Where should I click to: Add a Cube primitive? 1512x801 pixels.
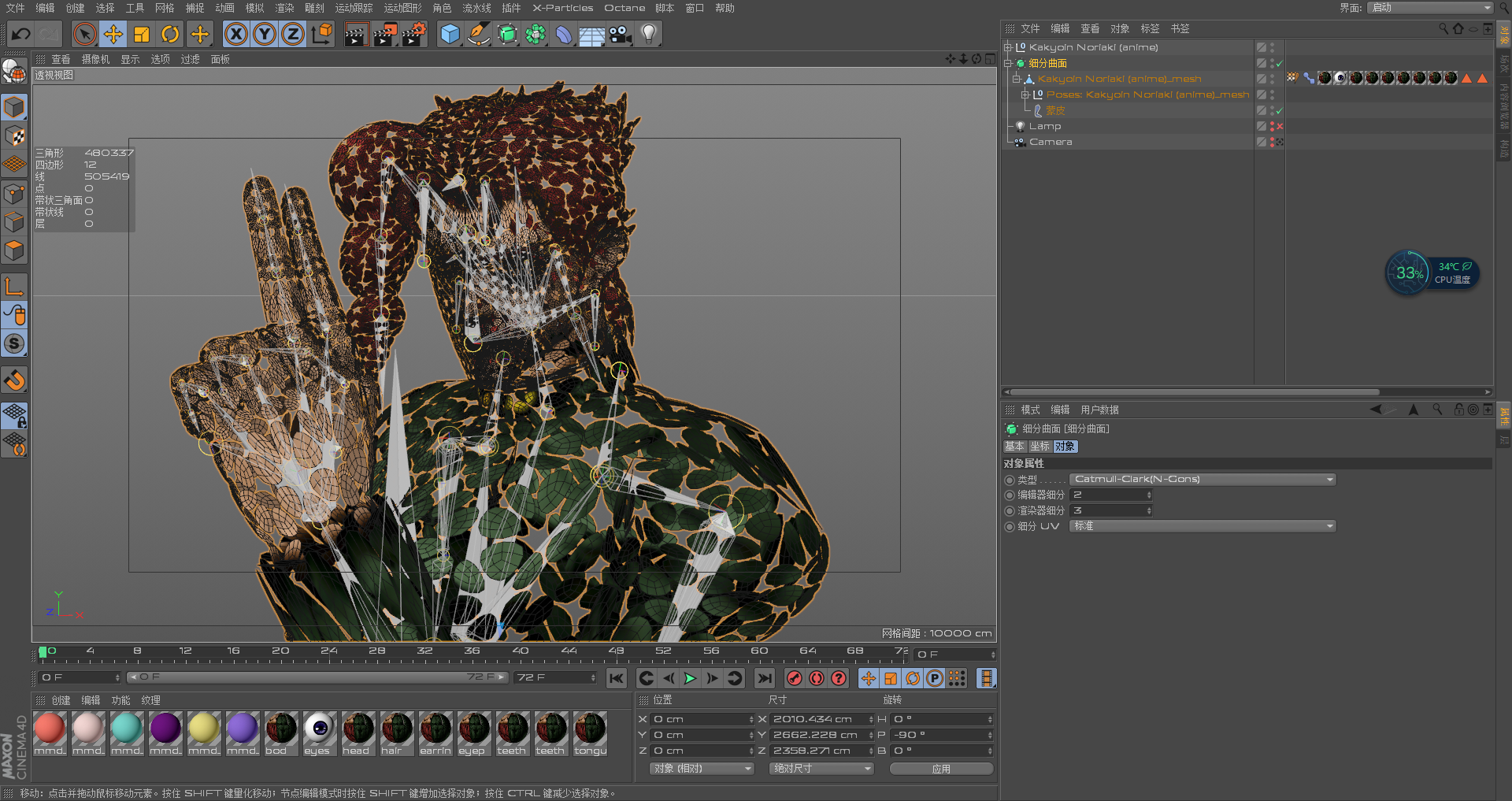450,34
